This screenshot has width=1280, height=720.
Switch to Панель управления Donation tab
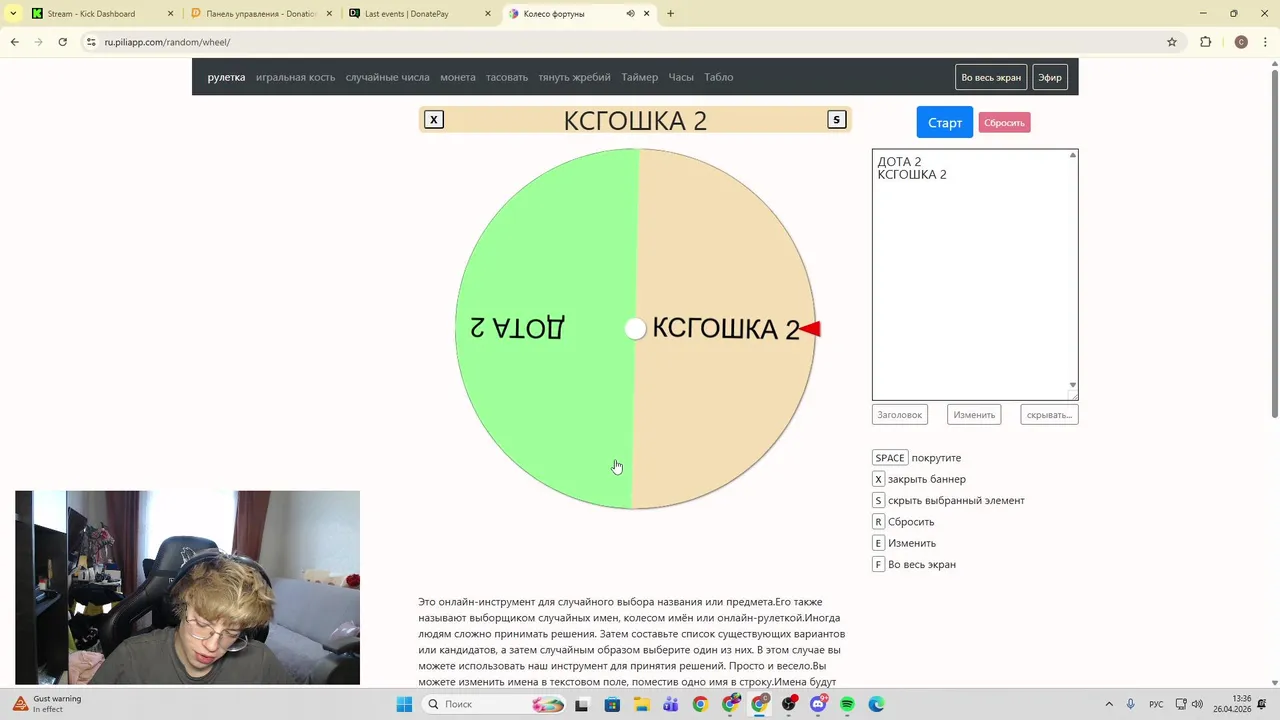[x=261, y=14]
